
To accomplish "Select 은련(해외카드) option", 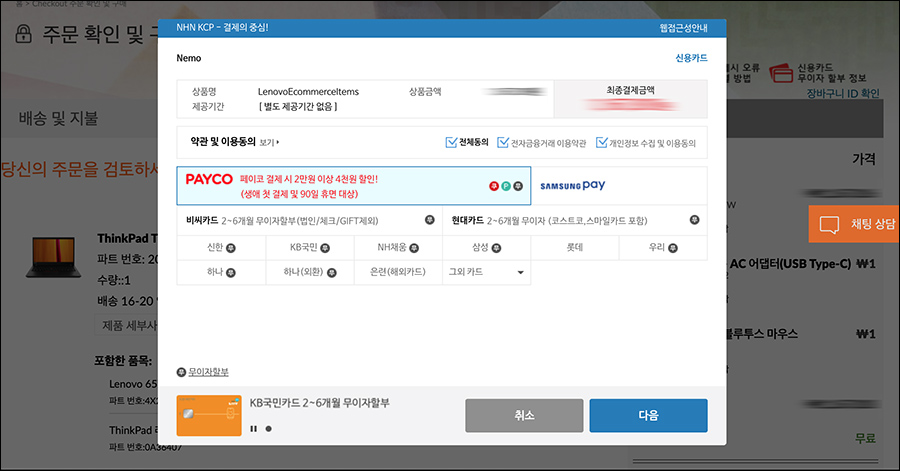I will 398,273.
